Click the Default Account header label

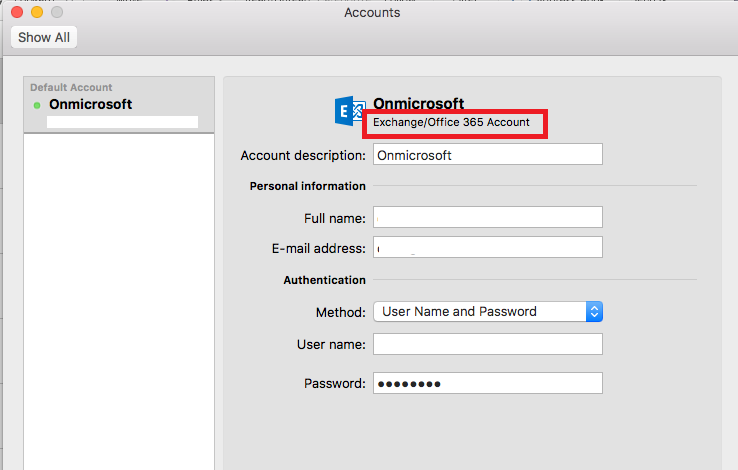(71, 88)
